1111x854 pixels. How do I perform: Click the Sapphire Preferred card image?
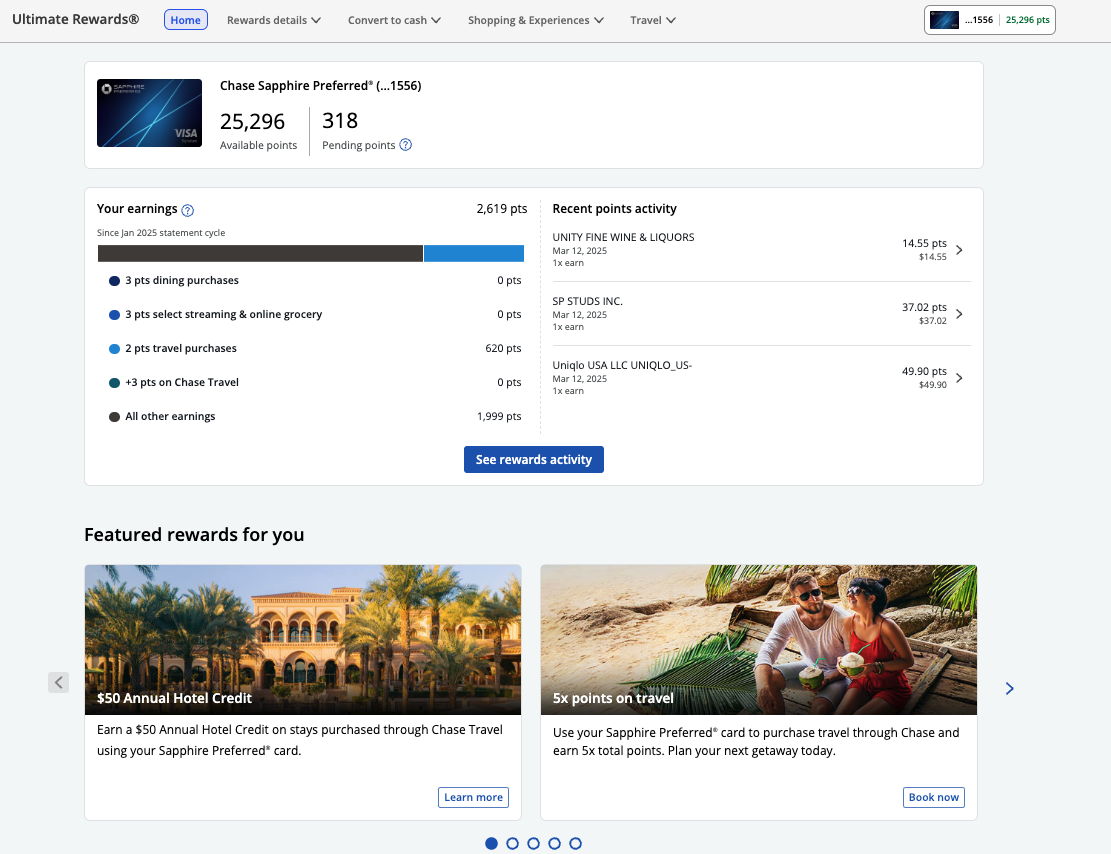pyautogui.click(x=150, y=113)
